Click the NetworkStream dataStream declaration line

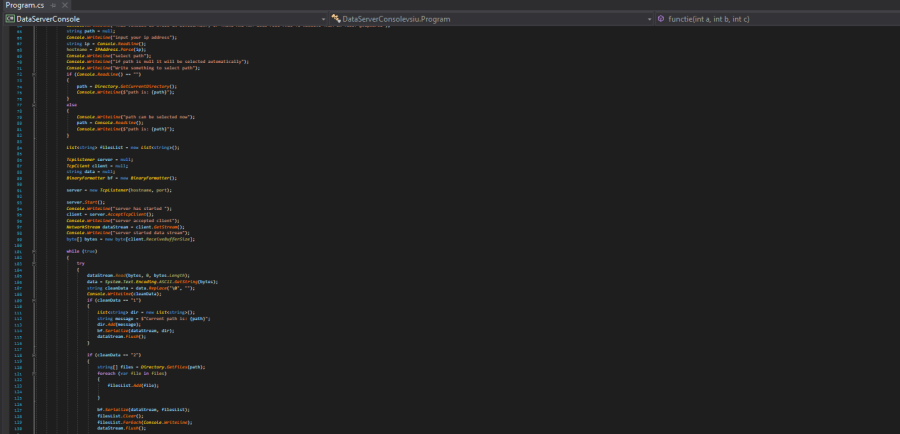[125, 226]
